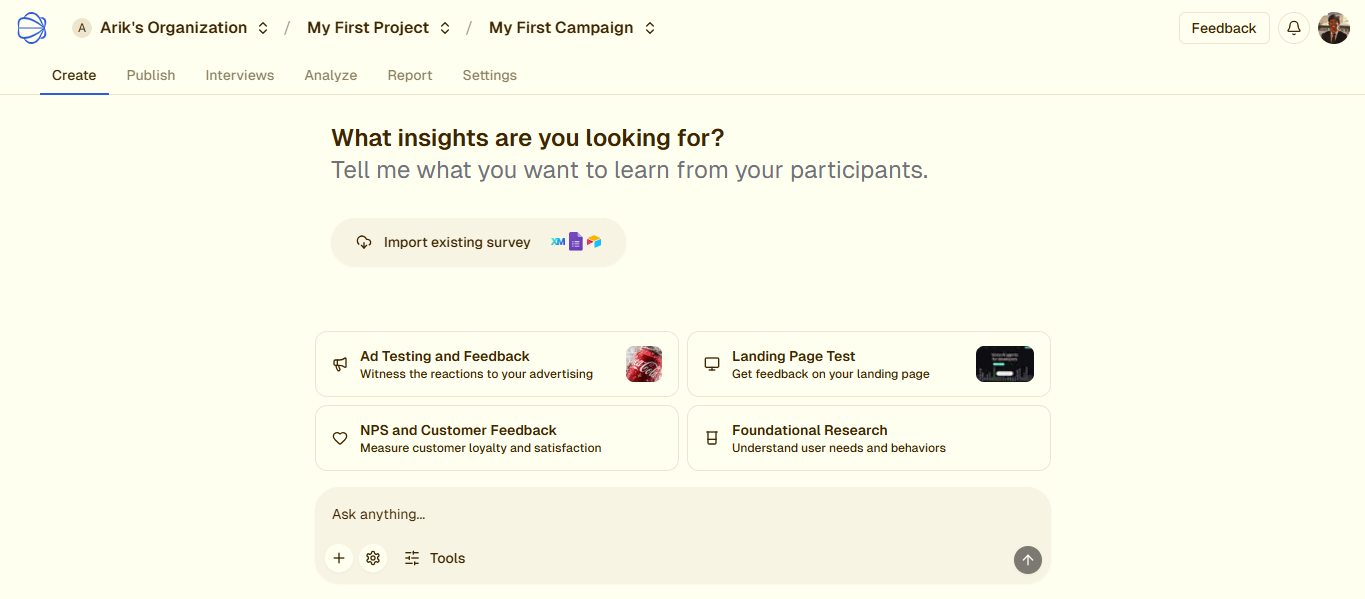Go to the Analyze tab

click(331, 75)
